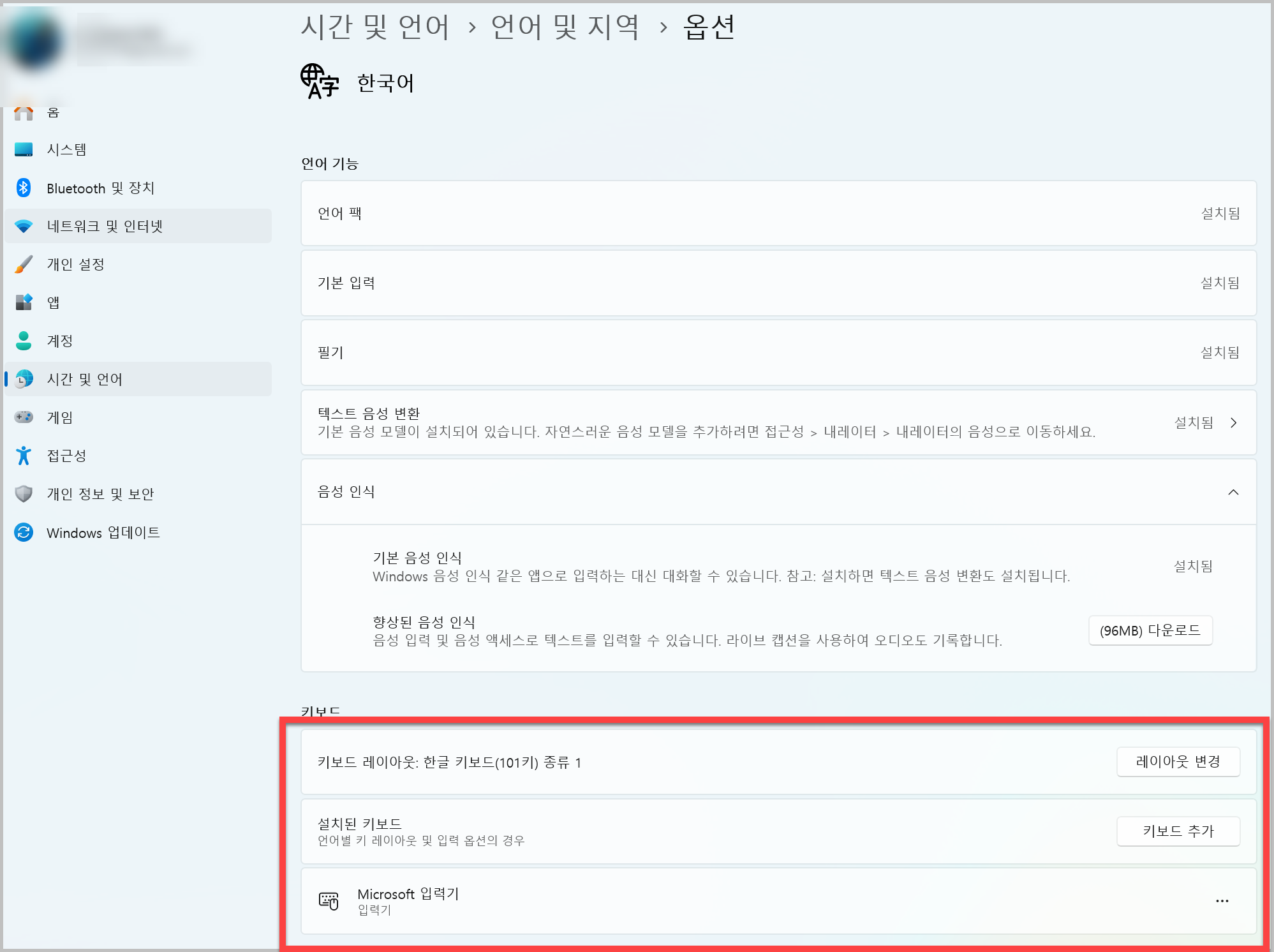Image resolution: width=1274 pixels, height=952 pixels.
Task: Click the Accessibility figure icon
Action: click(x=24, y=456)
